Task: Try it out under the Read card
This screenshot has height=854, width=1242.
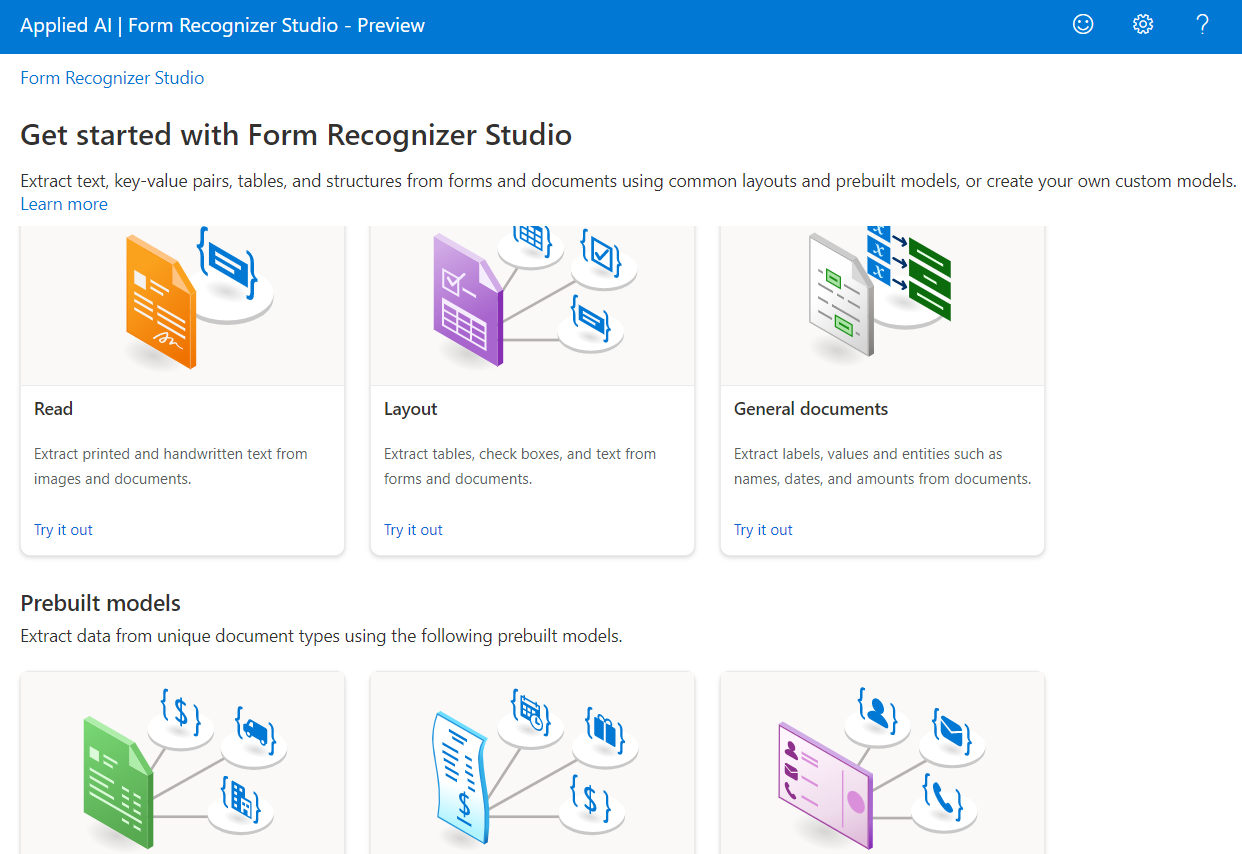Action: 63,530
